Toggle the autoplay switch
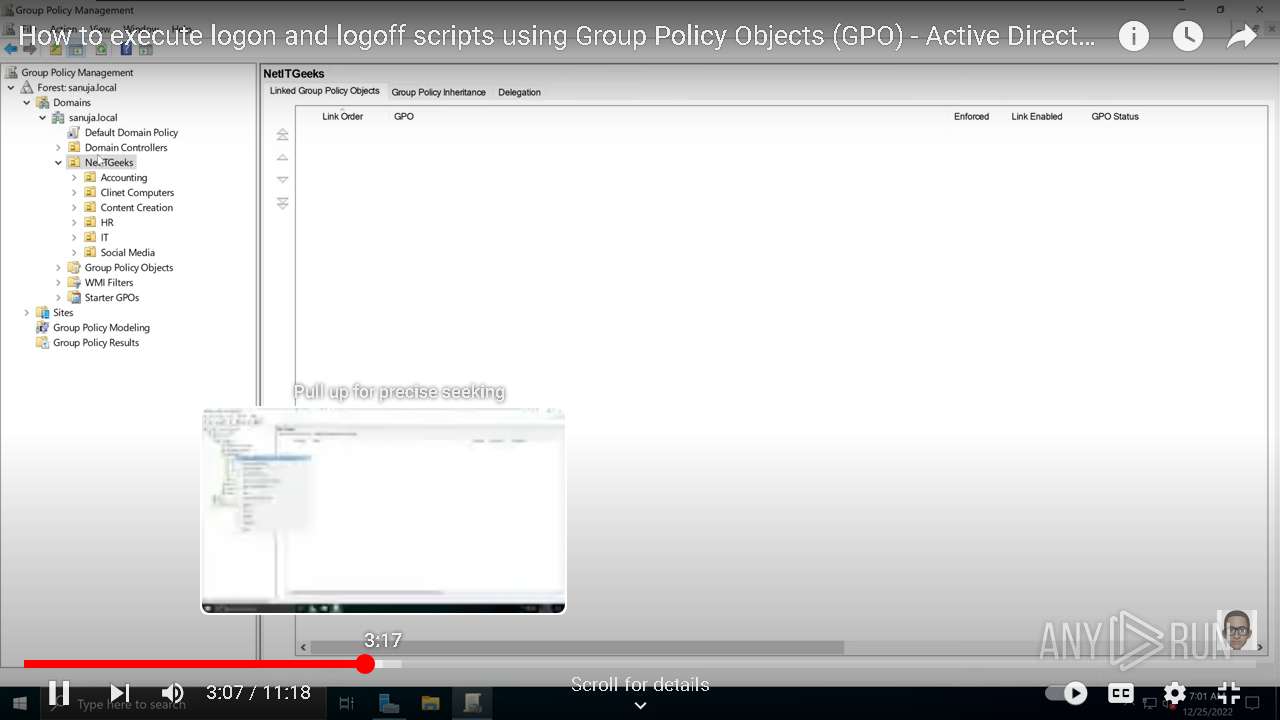The width and height of the screenshot is (1280, 720). 1067,692
